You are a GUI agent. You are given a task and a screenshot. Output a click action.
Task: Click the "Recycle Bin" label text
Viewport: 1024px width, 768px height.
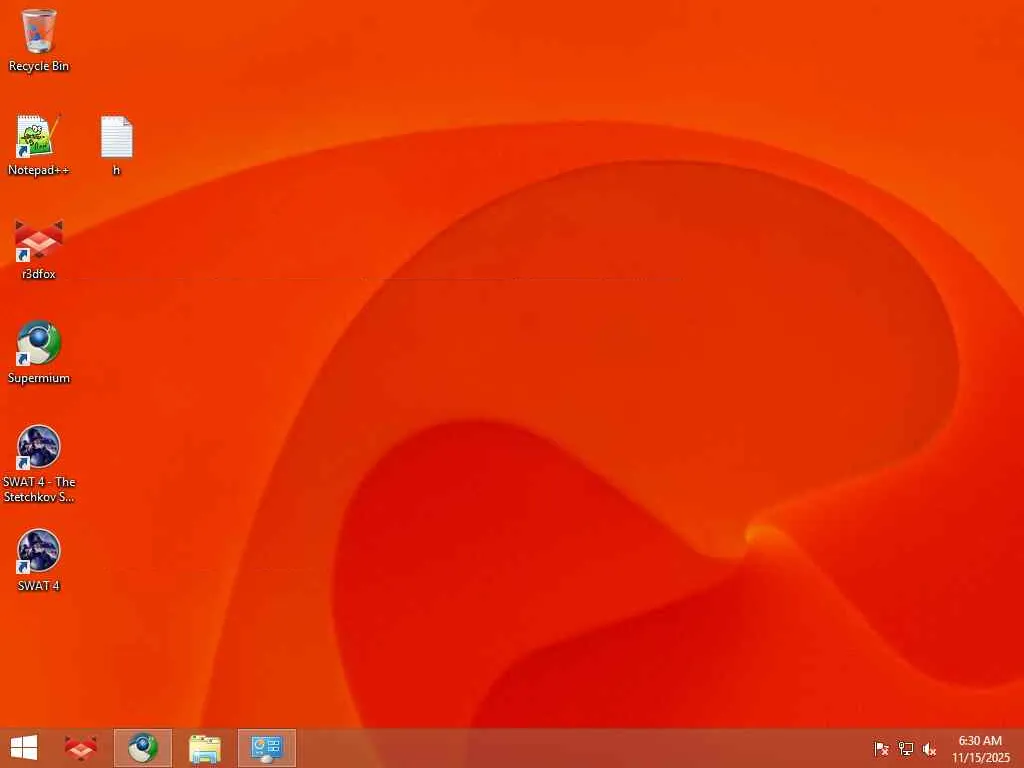click(39, 66)
